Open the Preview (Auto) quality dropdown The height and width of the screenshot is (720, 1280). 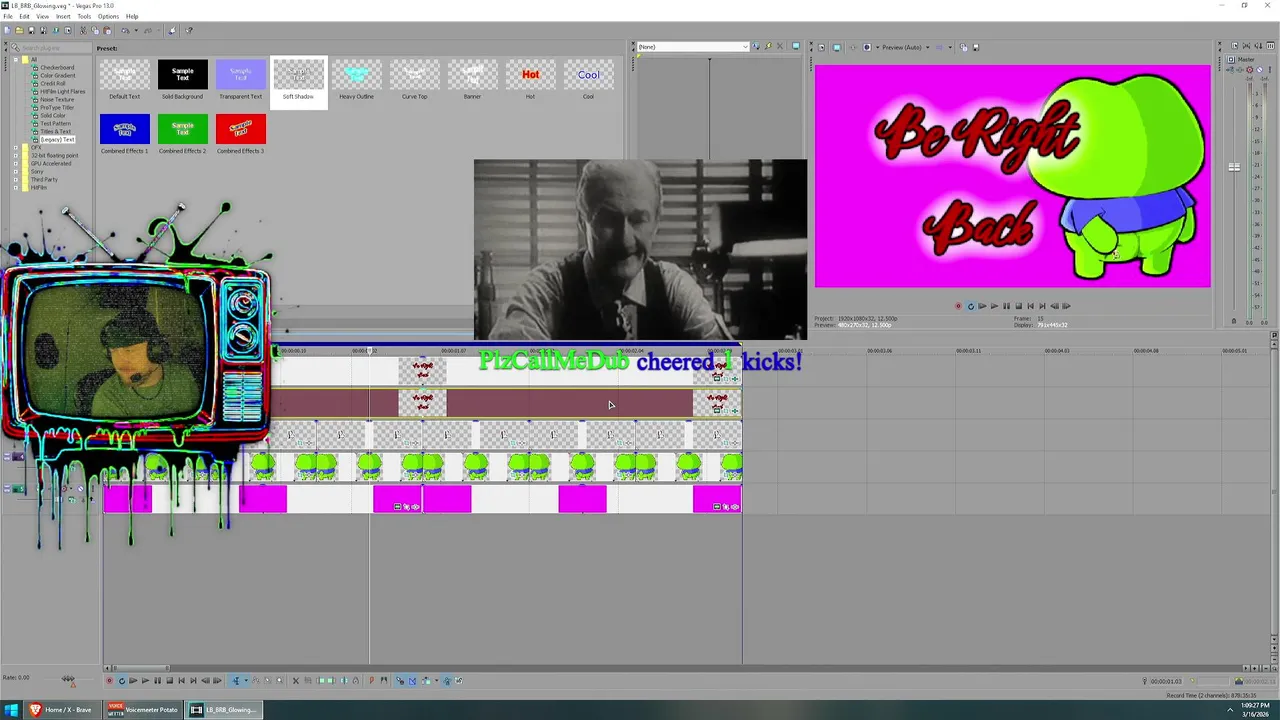pos(906,47)
